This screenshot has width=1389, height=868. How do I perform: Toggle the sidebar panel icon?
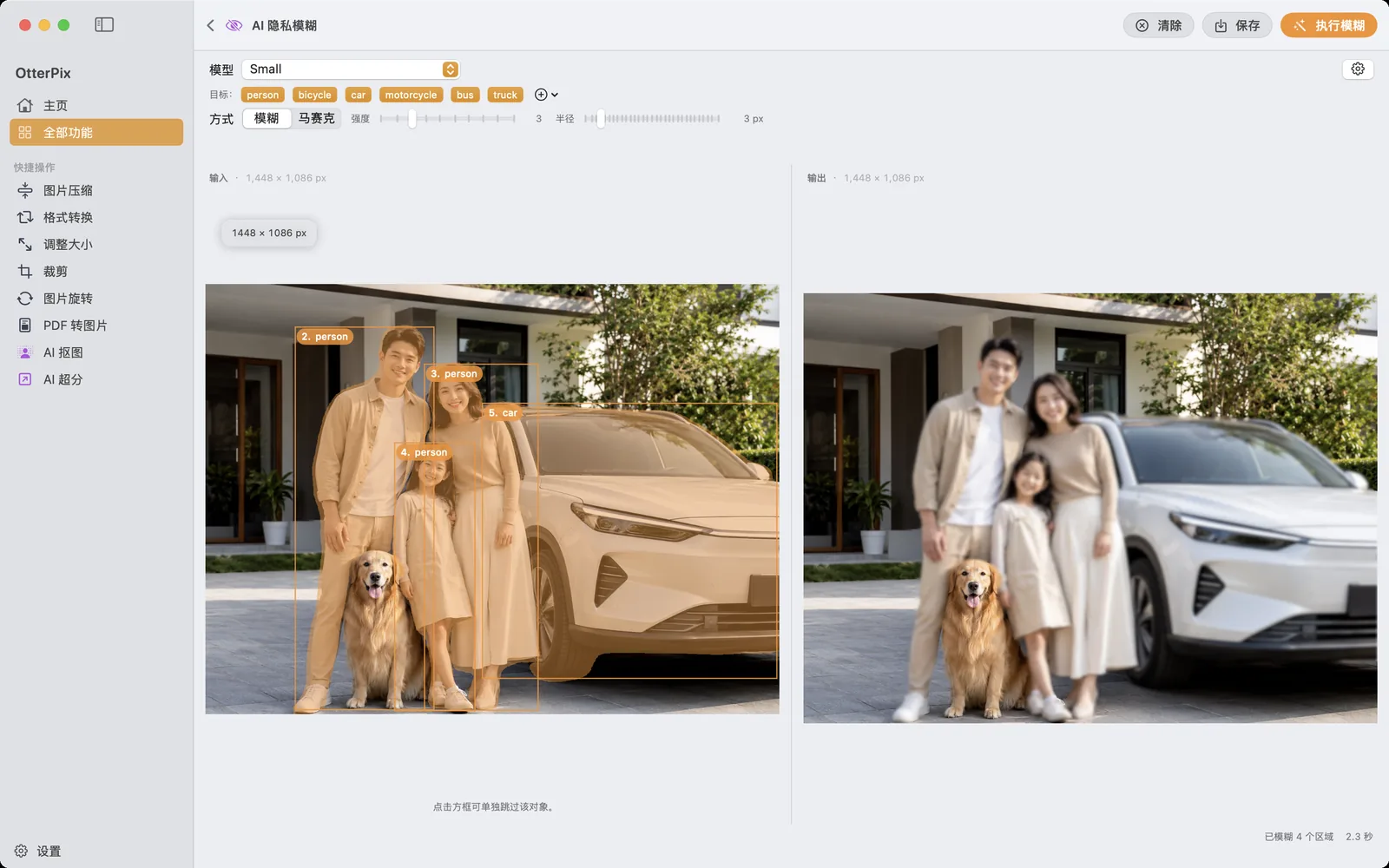coord(104,25)
